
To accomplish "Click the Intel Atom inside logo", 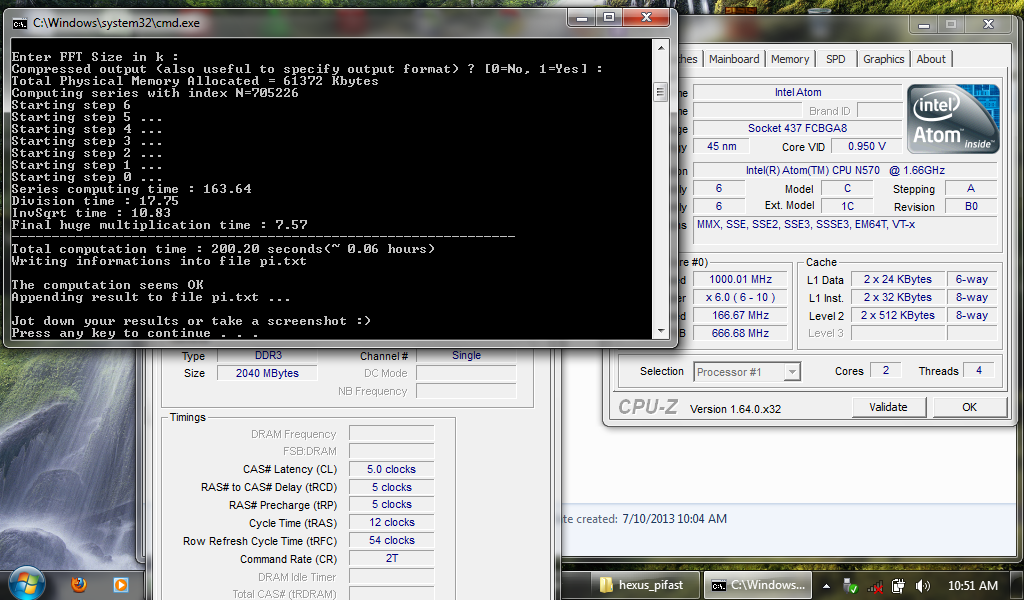I will tap(953, 119).
